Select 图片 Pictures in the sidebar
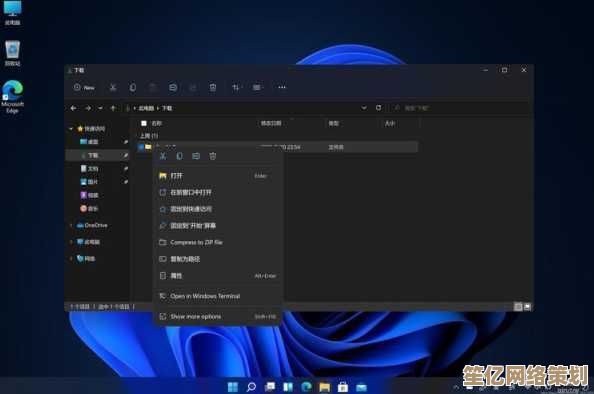Viewport: 594px width, 394px height. 89,182
